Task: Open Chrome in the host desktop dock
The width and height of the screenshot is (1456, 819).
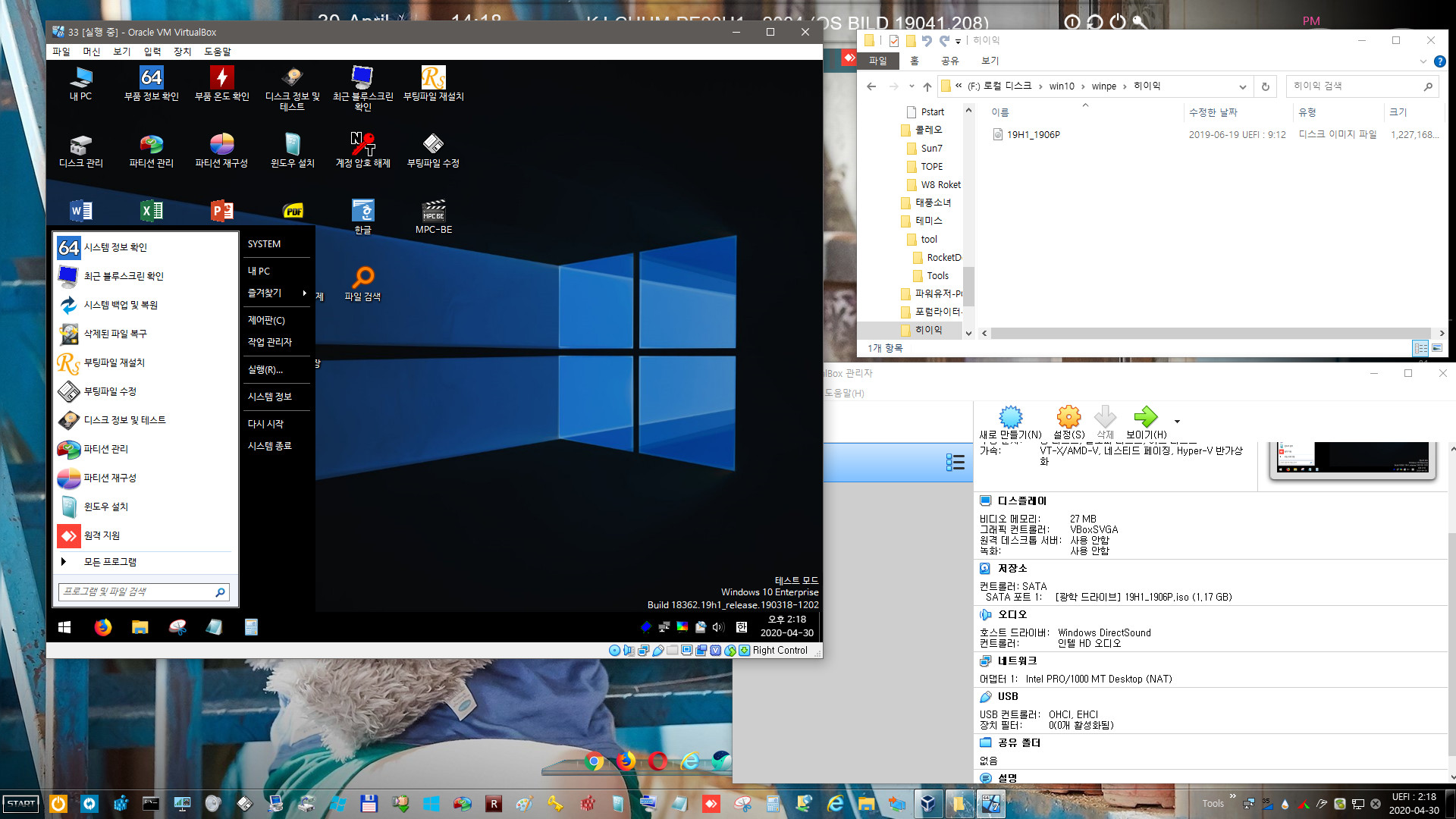Action: pyautogui.click(x=595, y=761)
